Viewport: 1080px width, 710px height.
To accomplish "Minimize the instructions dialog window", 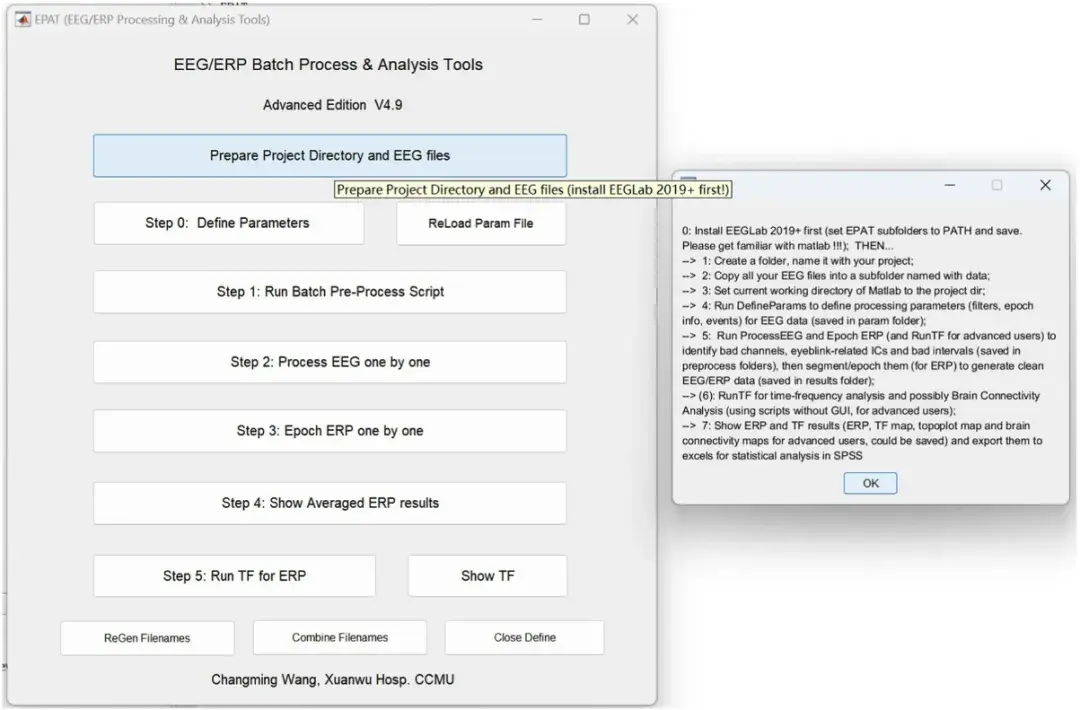I will (x=948, y=185).
